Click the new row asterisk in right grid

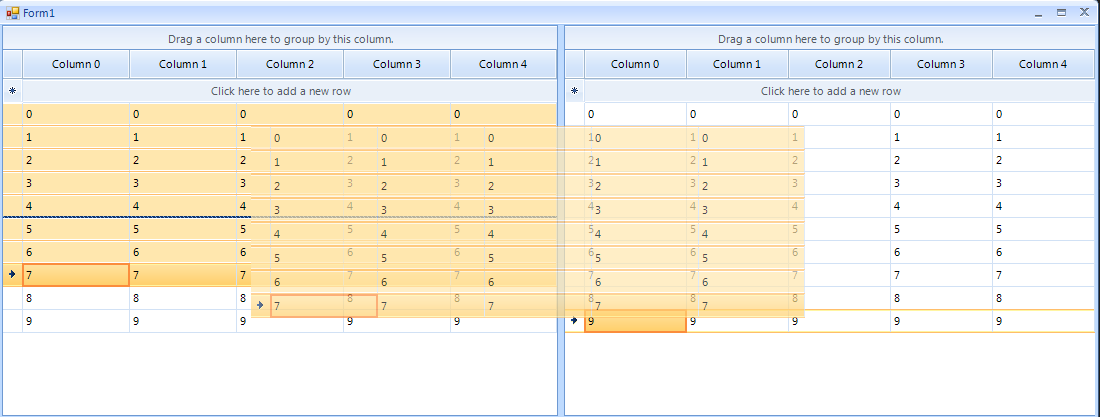tap(574, 91)
